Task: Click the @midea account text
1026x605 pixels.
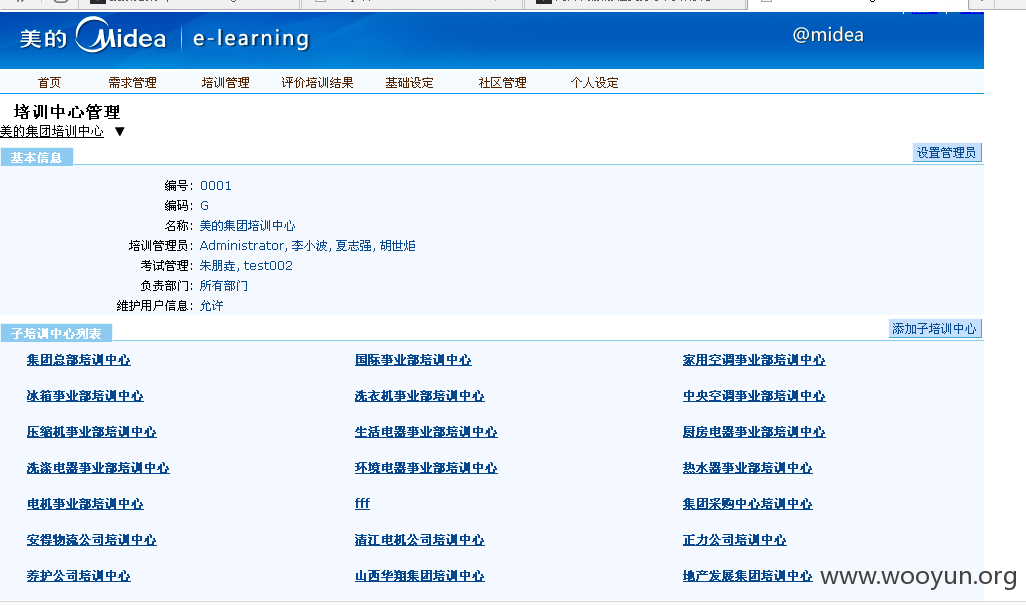Action: tap(828, 35)
